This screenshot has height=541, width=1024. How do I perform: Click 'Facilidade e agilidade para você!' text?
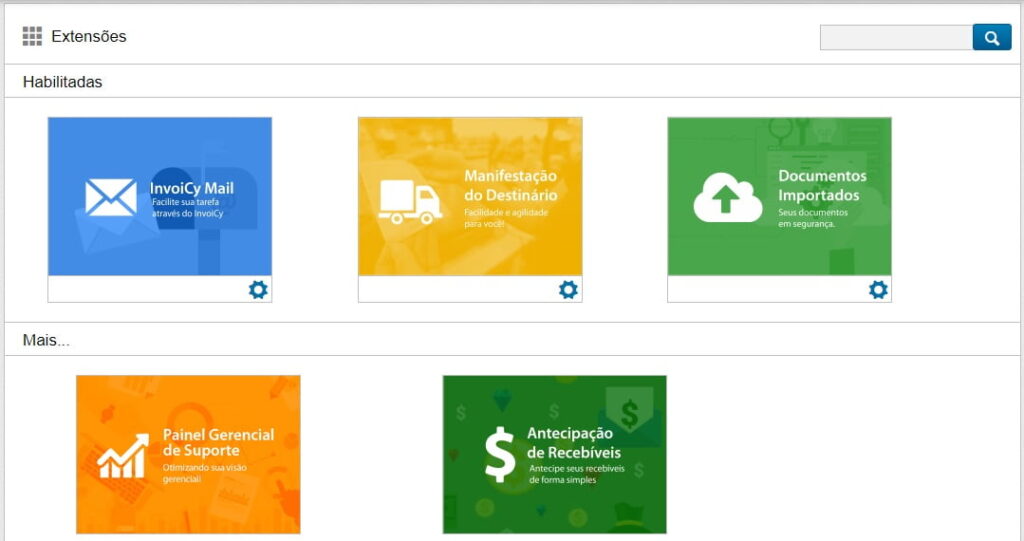tap(506, 218)
